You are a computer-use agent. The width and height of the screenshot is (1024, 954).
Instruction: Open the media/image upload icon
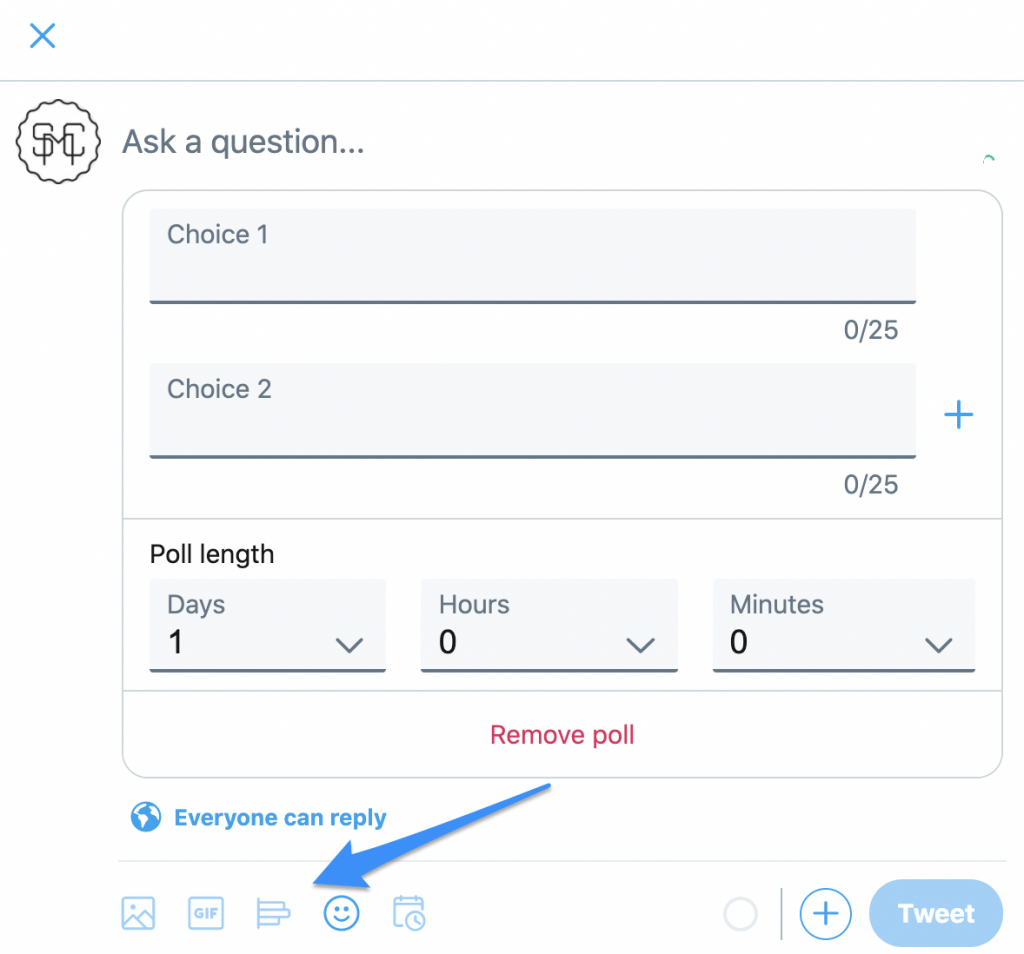pos(137,913)
